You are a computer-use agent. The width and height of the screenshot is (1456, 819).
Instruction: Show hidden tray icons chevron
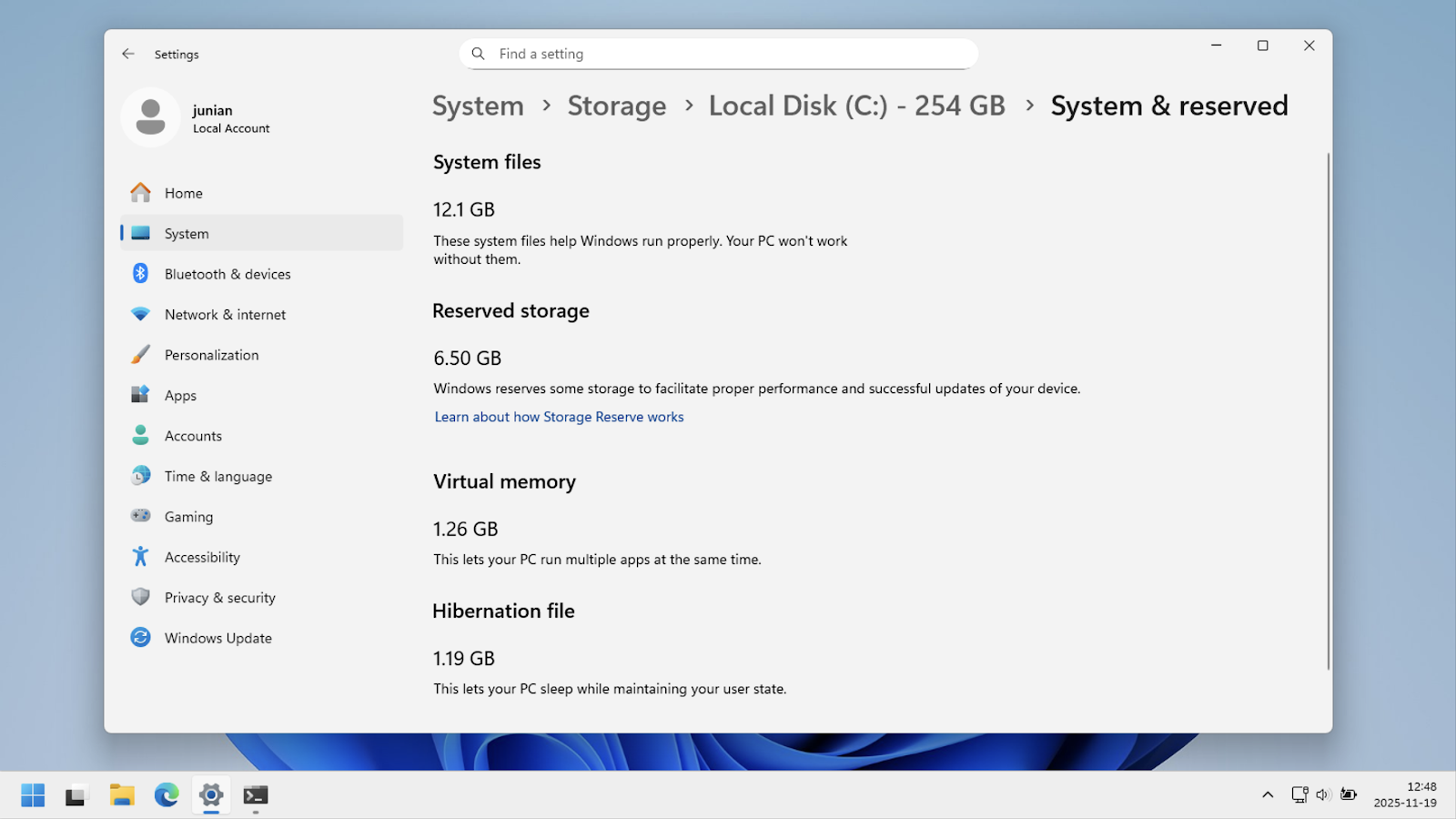tap(1268, 794)
